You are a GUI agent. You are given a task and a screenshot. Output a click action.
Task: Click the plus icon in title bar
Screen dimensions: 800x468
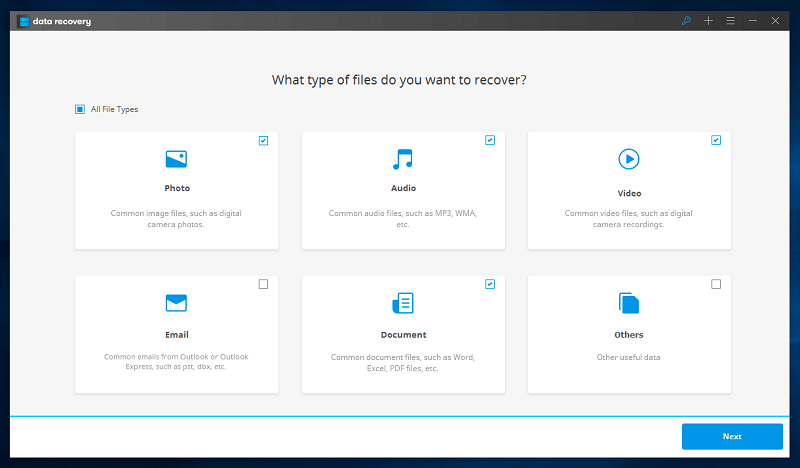(x=708, y=20)
